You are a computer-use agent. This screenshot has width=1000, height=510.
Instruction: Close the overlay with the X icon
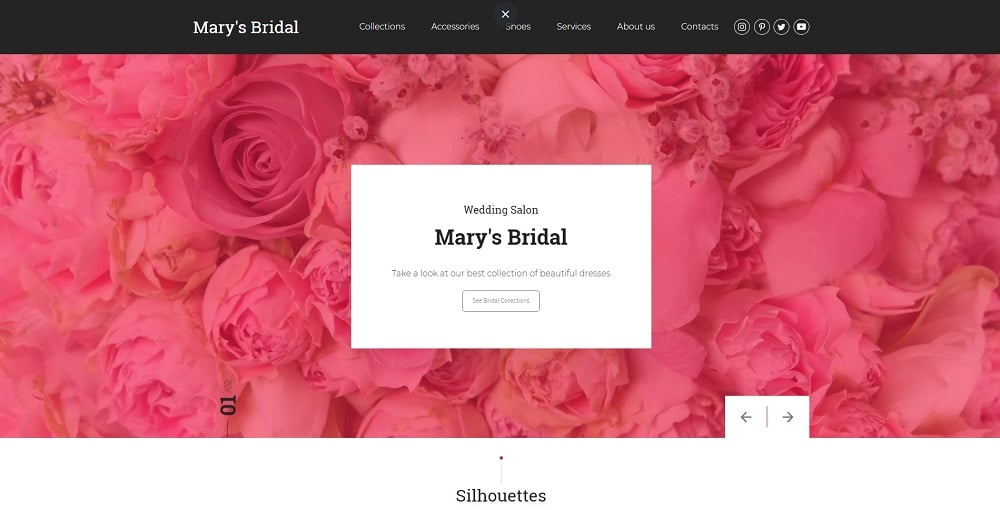pos(505,14)
